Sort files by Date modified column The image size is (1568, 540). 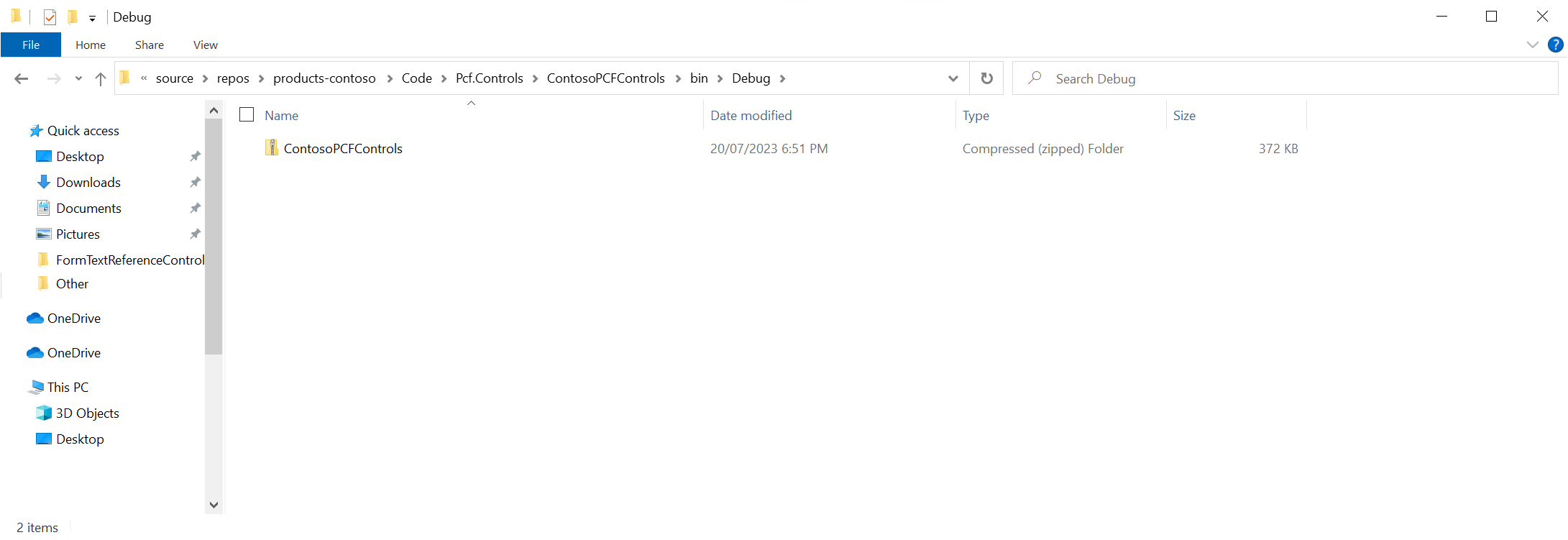[751, 115]
